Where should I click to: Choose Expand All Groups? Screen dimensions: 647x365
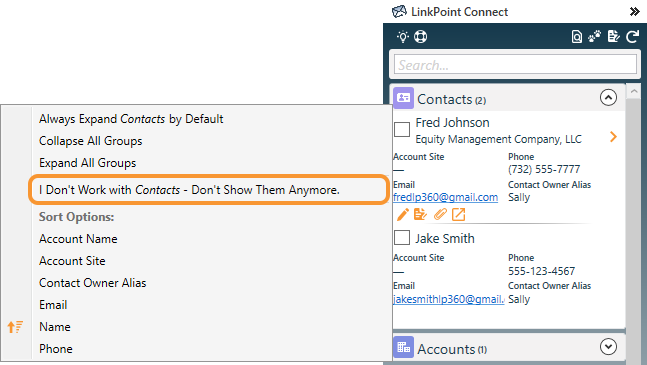click(x=87, y=163)
